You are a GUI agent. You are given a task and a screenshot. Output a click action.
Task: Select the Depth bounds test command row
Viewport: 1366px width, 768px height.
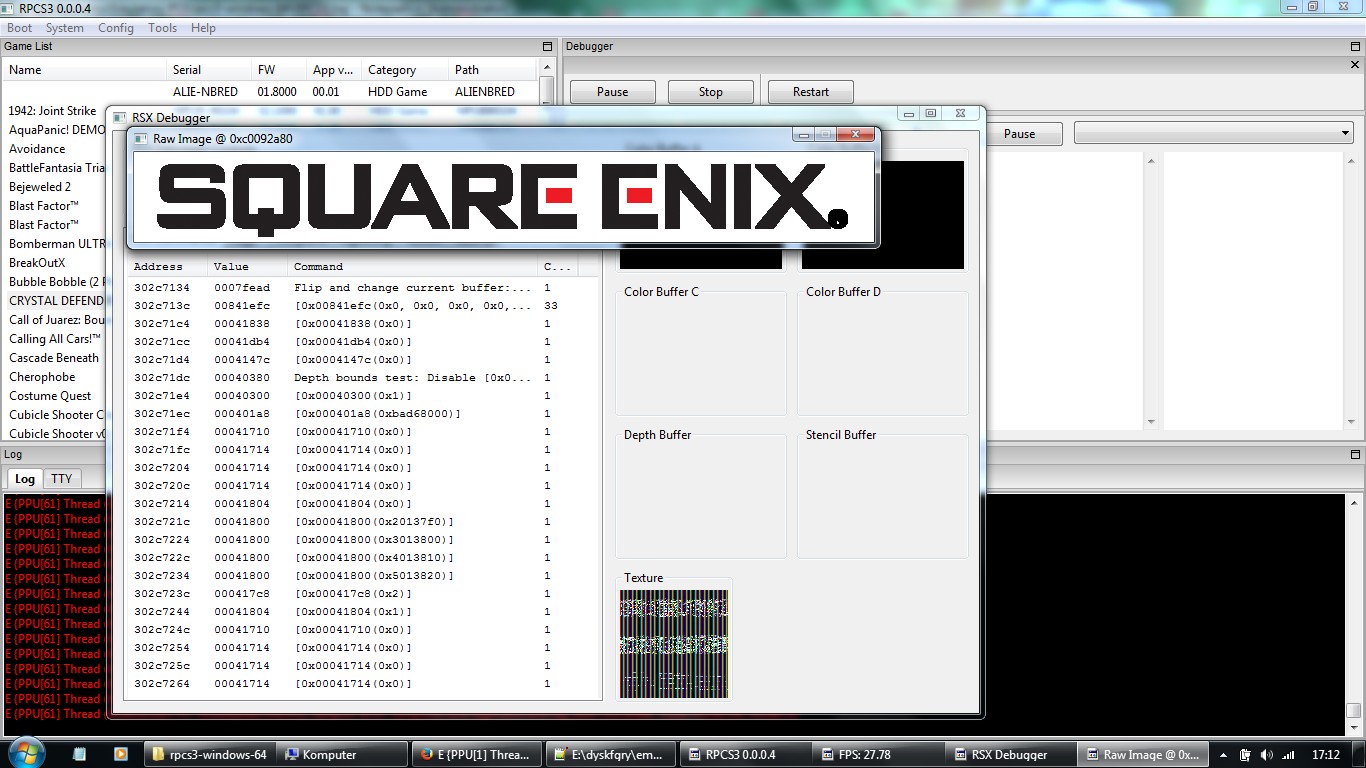click(360, 378)
